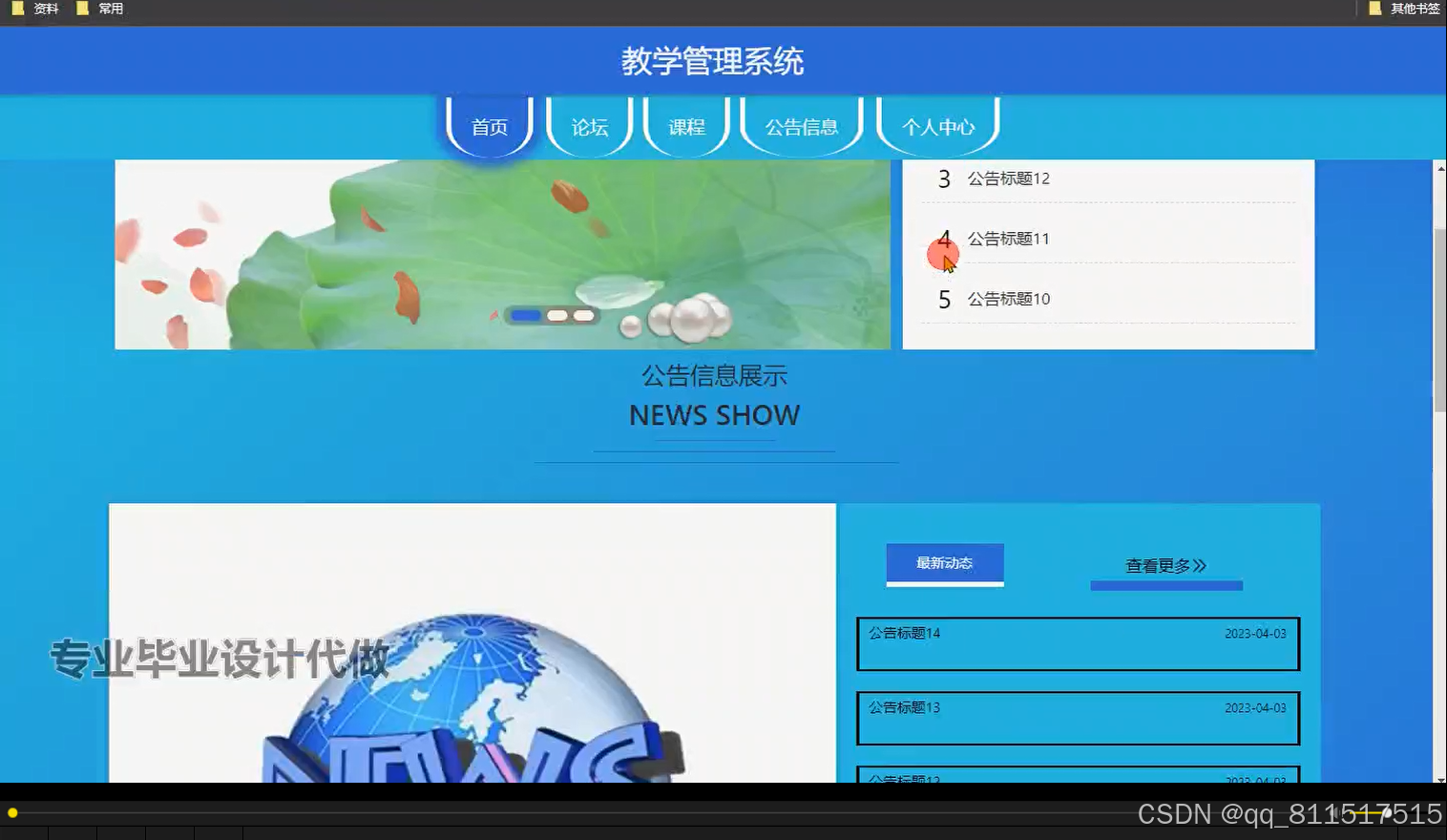Screen dimensions: 1447x840
Task: Open announcement 公告标题11
Action: (1008, 239)
